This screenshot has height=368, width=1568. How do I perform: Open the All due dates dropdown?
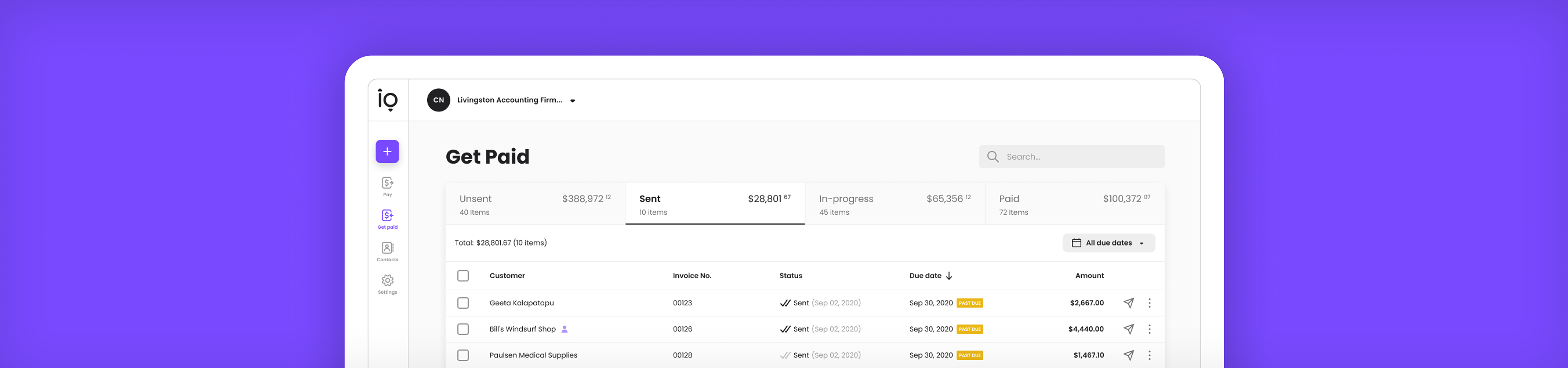tap(1109, 243)
